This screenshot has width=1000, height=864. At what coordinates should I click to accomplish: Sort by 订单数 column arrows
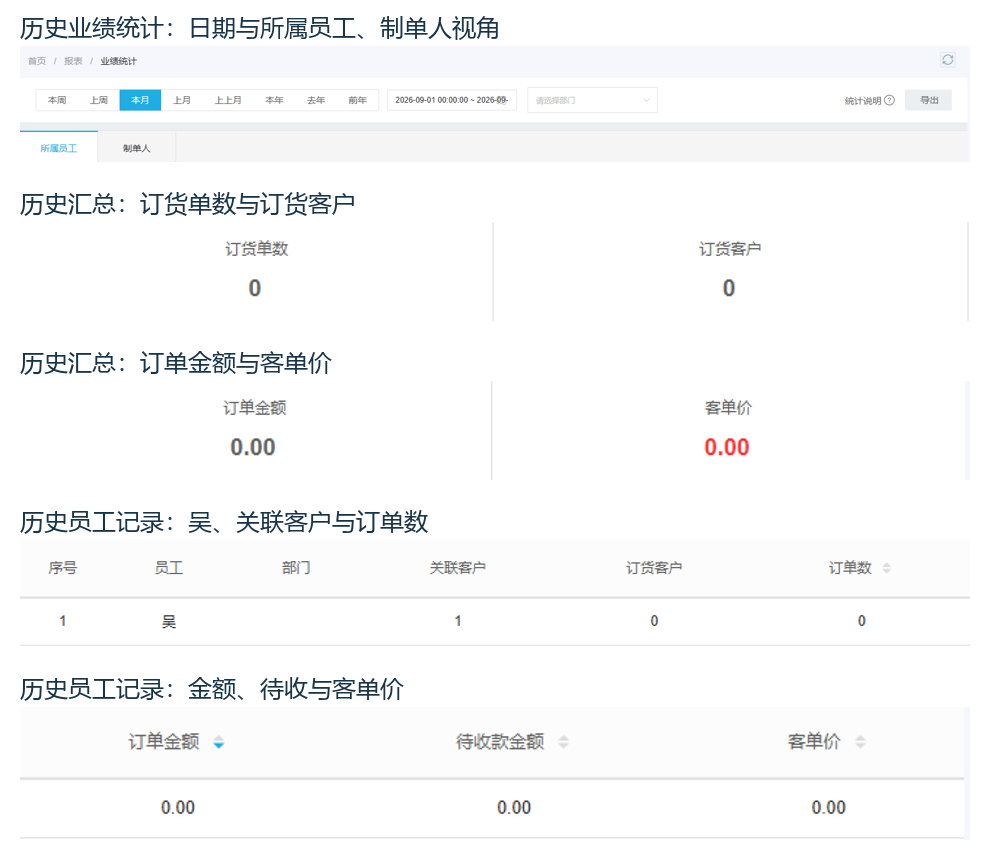pyautogui.click(x=886, y=567)
